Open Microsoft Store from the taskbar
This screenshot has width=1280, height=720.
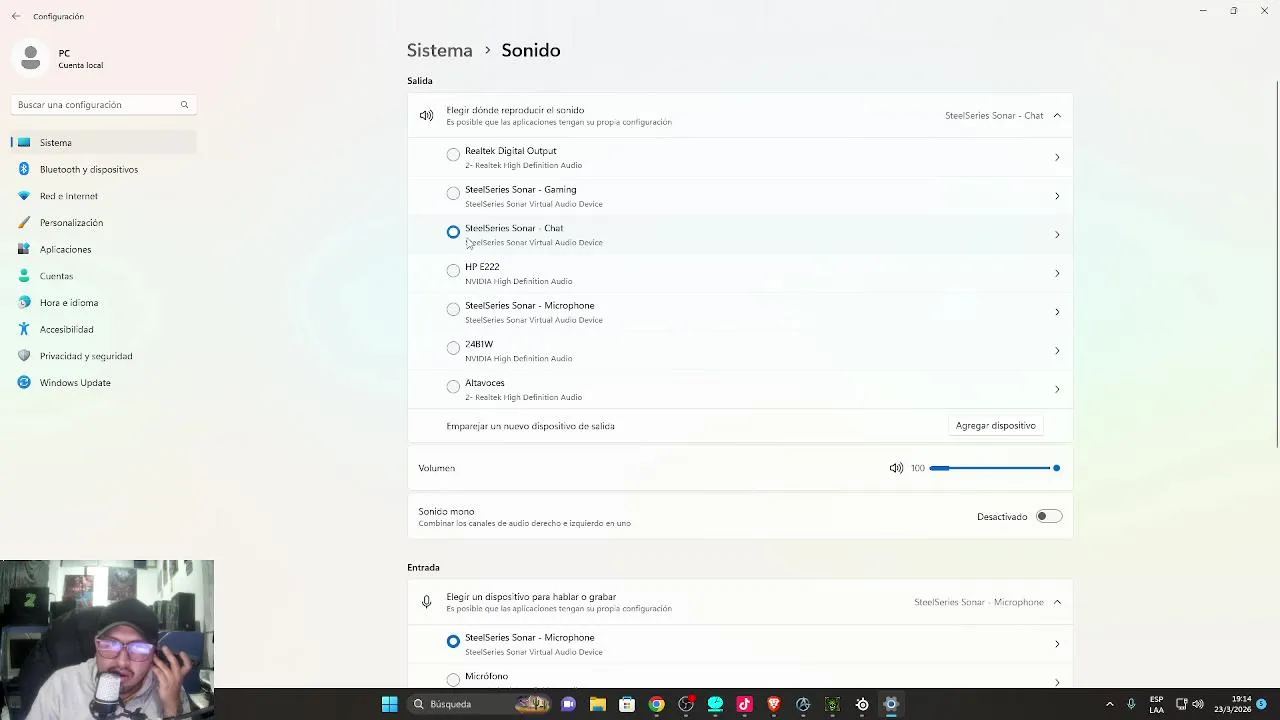627,704
